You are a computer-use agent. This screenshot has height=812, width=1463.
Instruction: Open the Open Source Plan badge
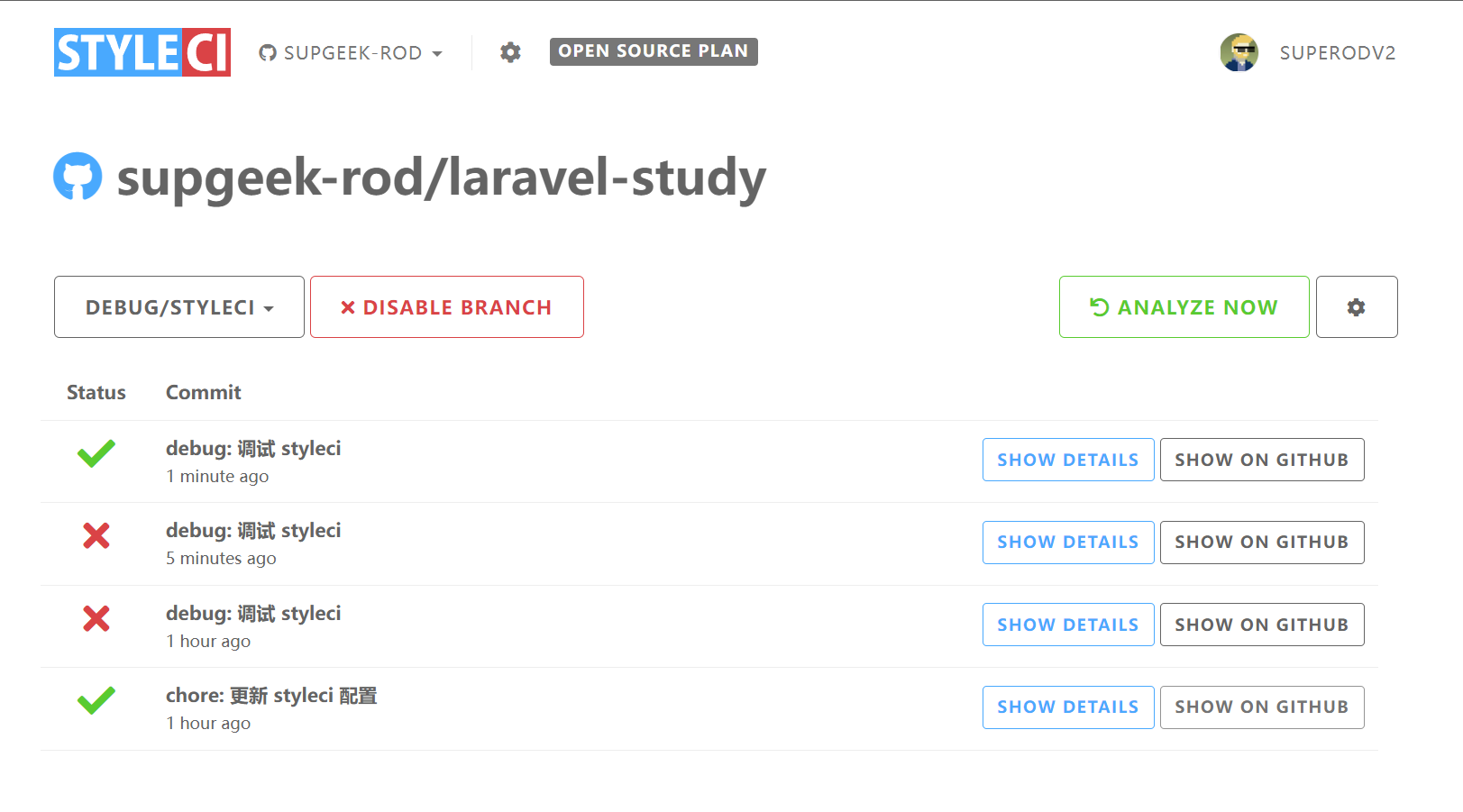point(654,51)
